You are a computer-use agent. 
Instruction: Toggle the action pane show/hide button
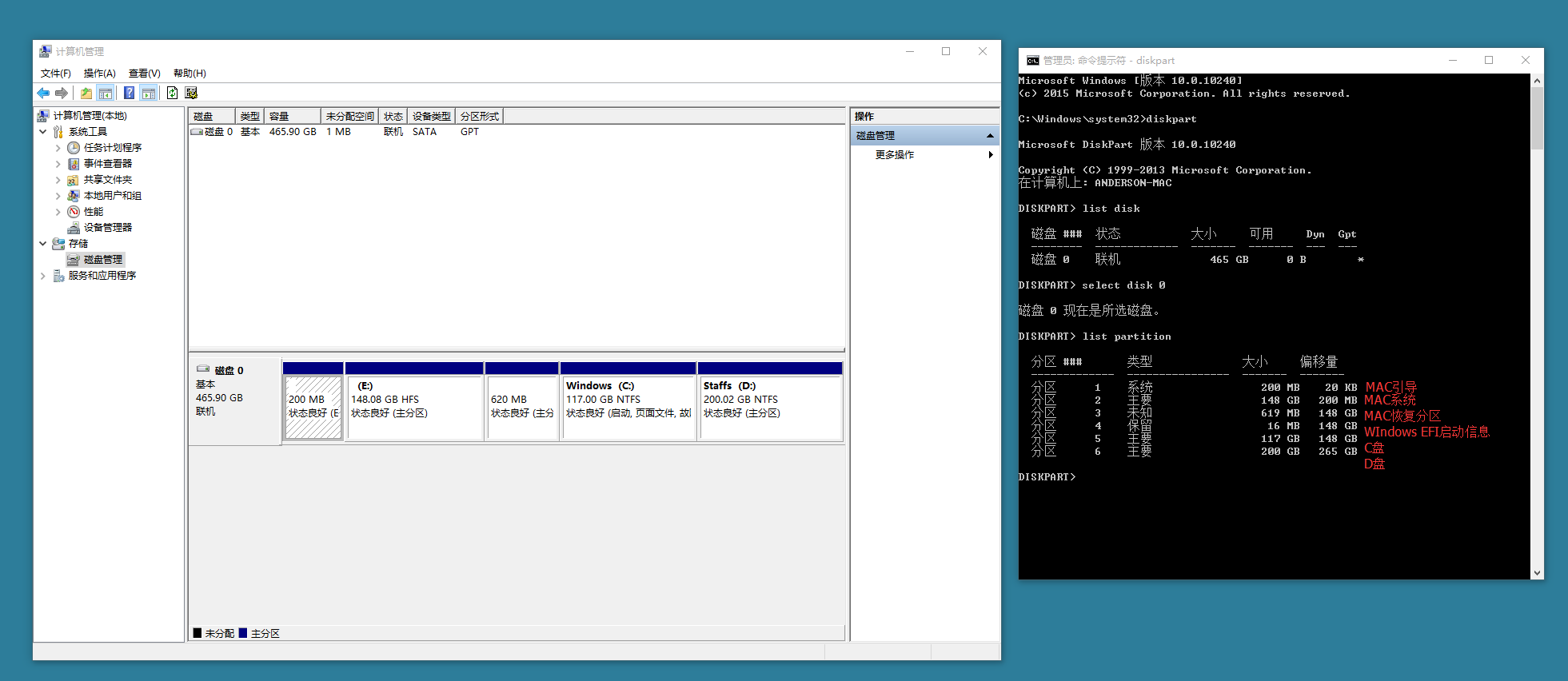pyautogui.click(x=148, y=94)
